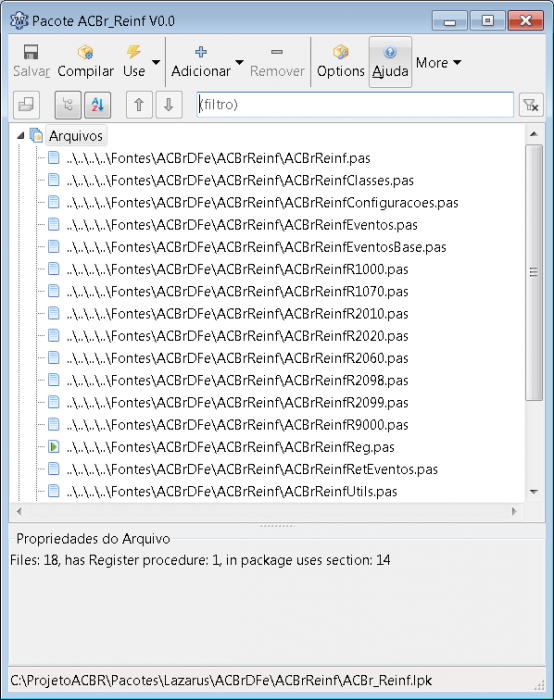Clear the filter with funnel icon
Screen dimensions: 554x700
[531, 105]
